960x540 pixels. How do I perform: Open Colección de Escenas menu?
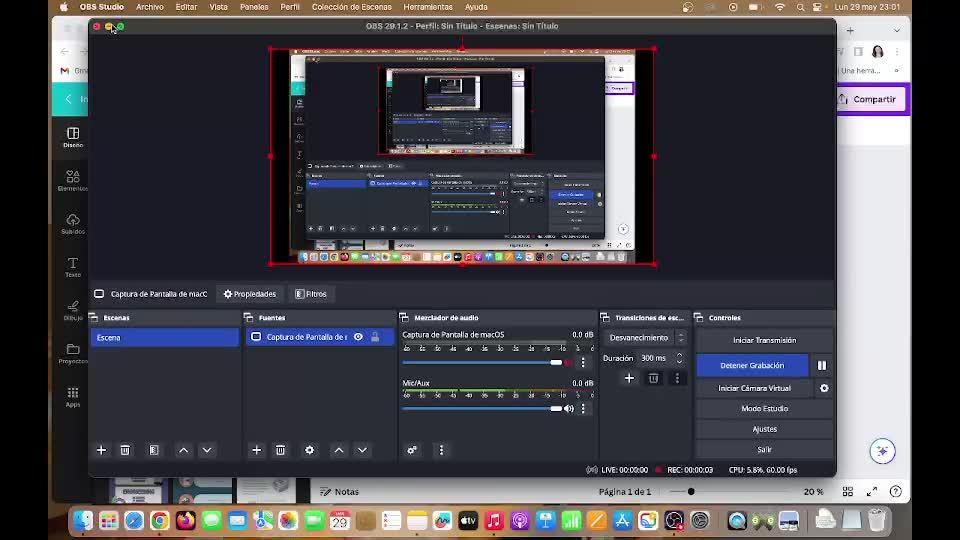[351, 7]
